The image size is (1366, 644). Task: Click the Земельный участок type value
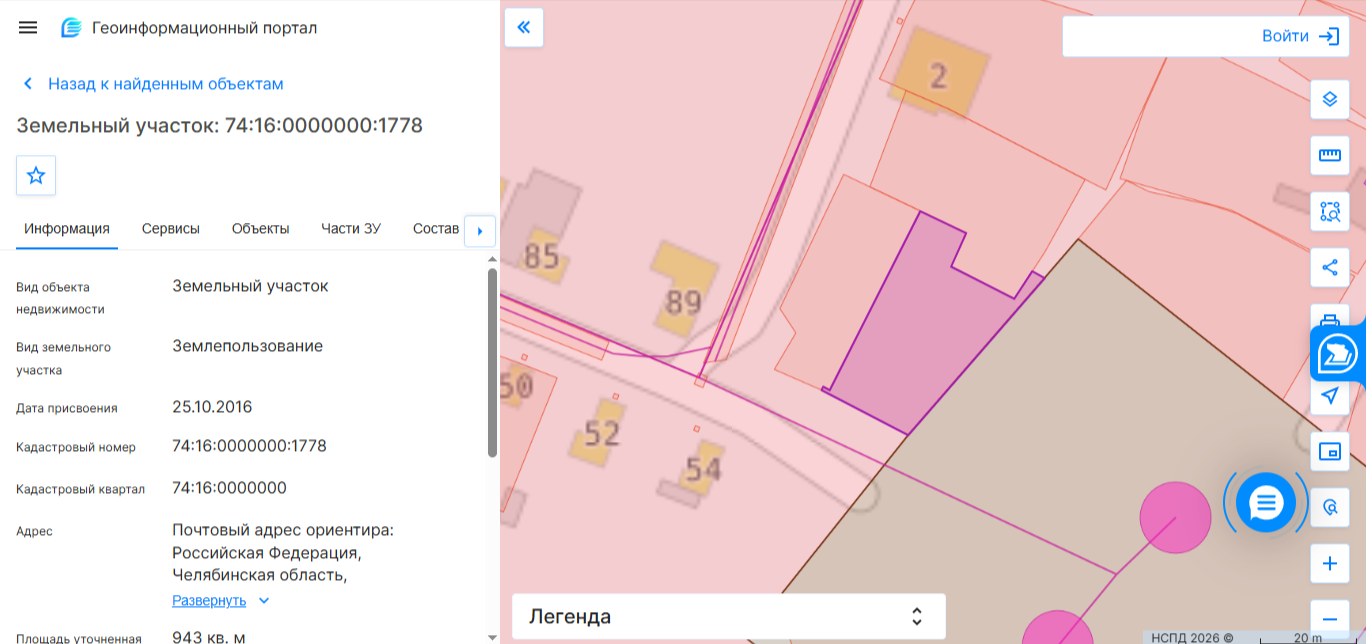[250, 286]
